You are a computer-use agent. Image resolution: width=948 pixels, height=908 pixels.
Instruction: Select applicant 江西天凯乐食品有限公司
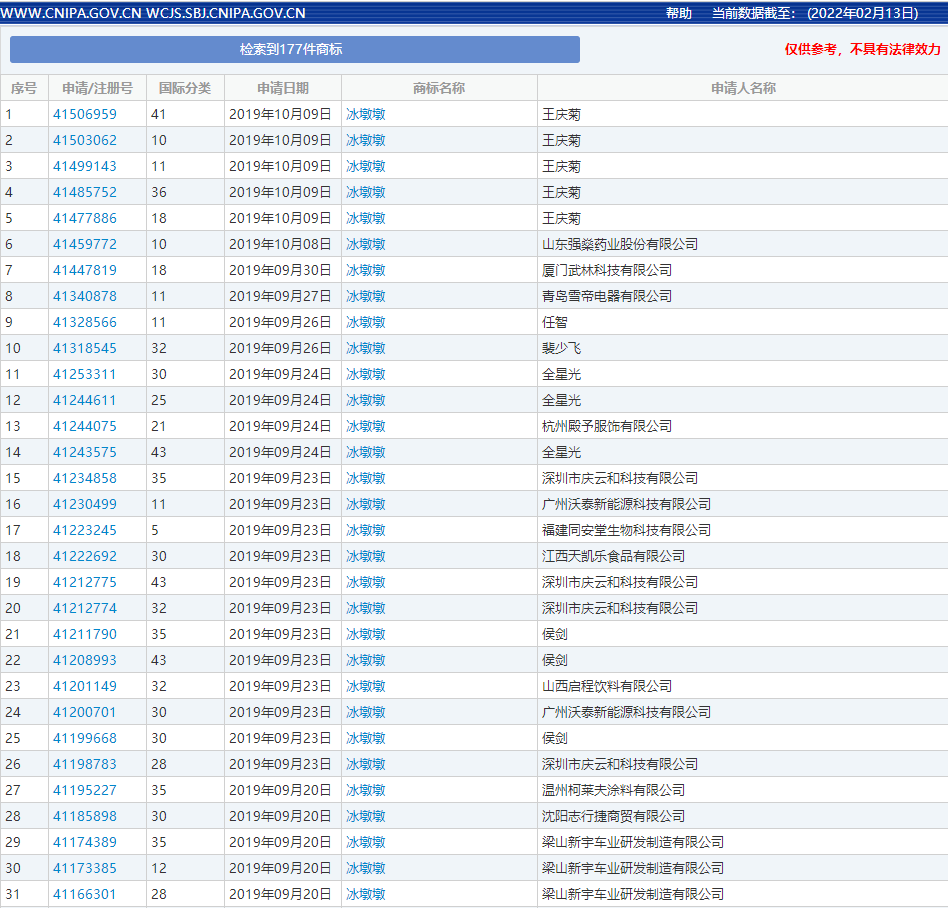(613, 556)
